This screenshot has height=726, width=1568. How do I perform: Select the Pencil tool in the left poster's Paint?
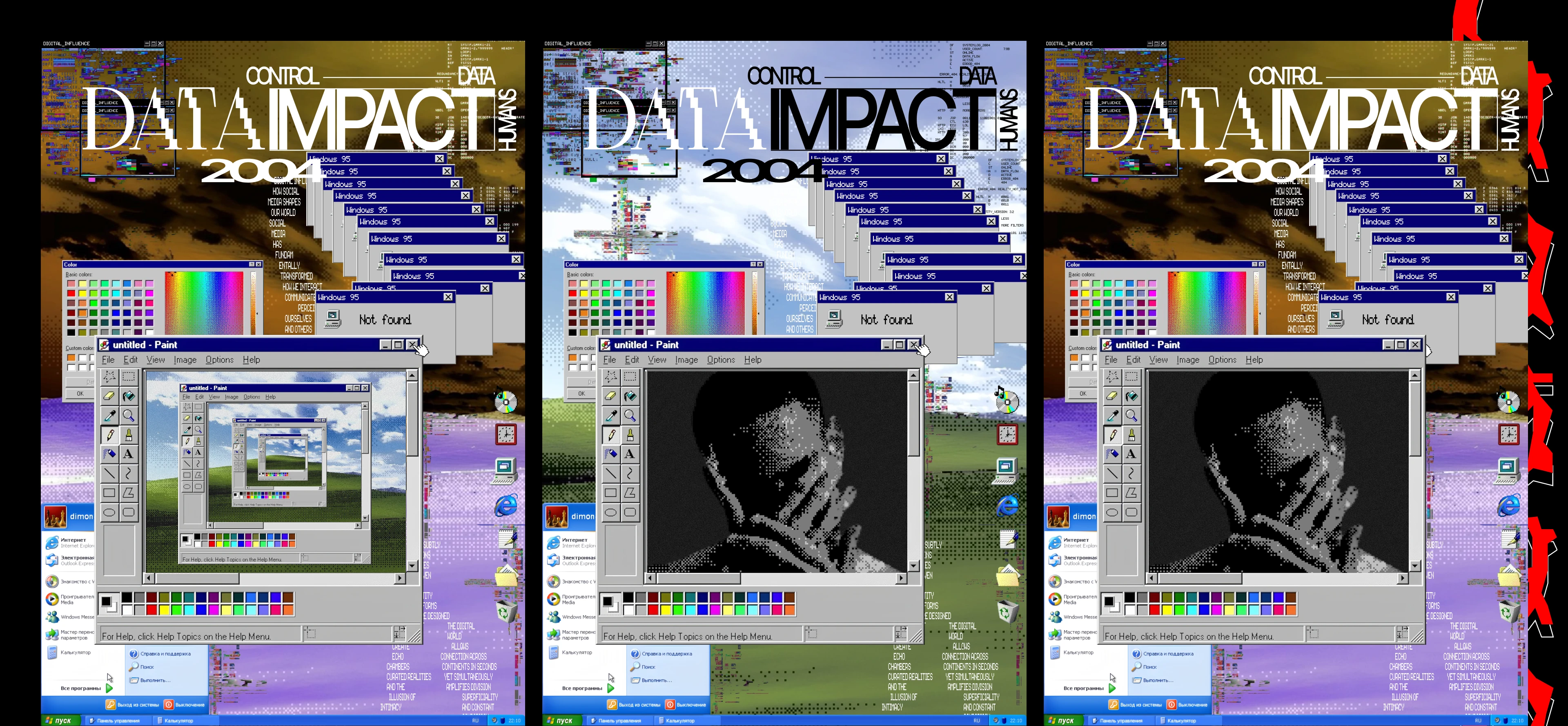pyautogui.click(x=109, y=435)
